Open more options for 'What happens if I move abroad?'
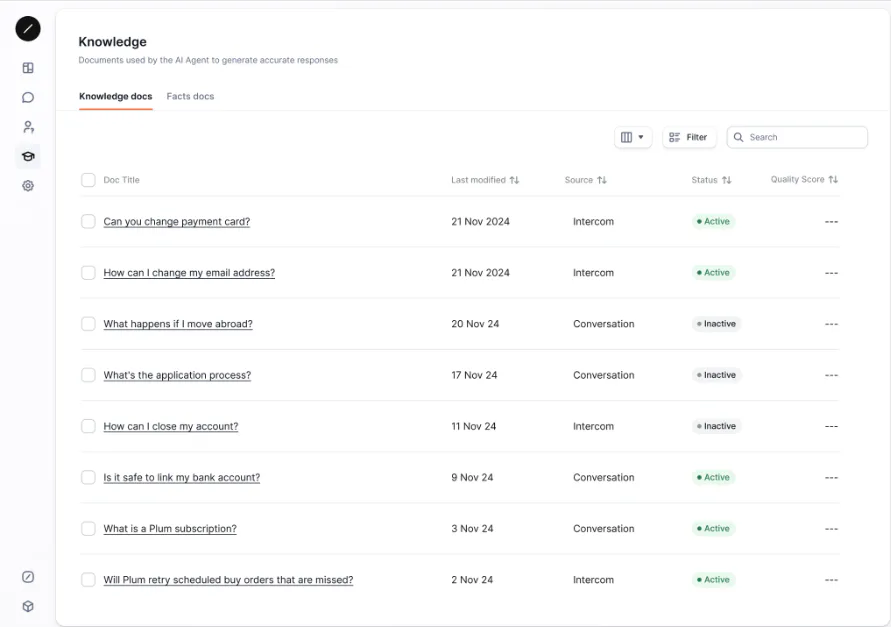 click(831, 324)
